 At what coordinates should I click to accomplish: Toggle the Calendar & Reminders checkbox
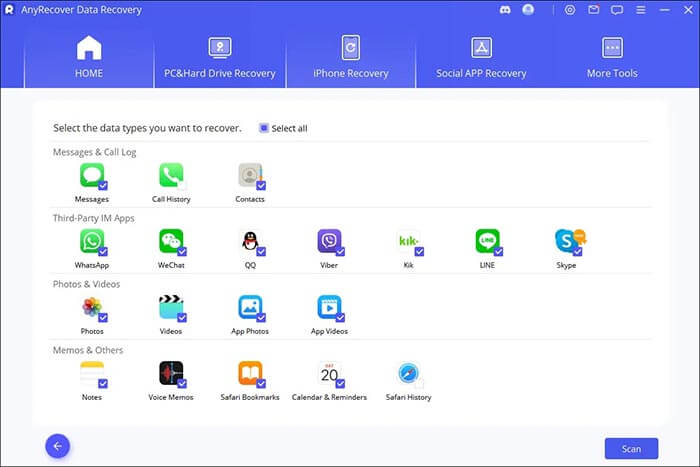[x=341, y=383]
